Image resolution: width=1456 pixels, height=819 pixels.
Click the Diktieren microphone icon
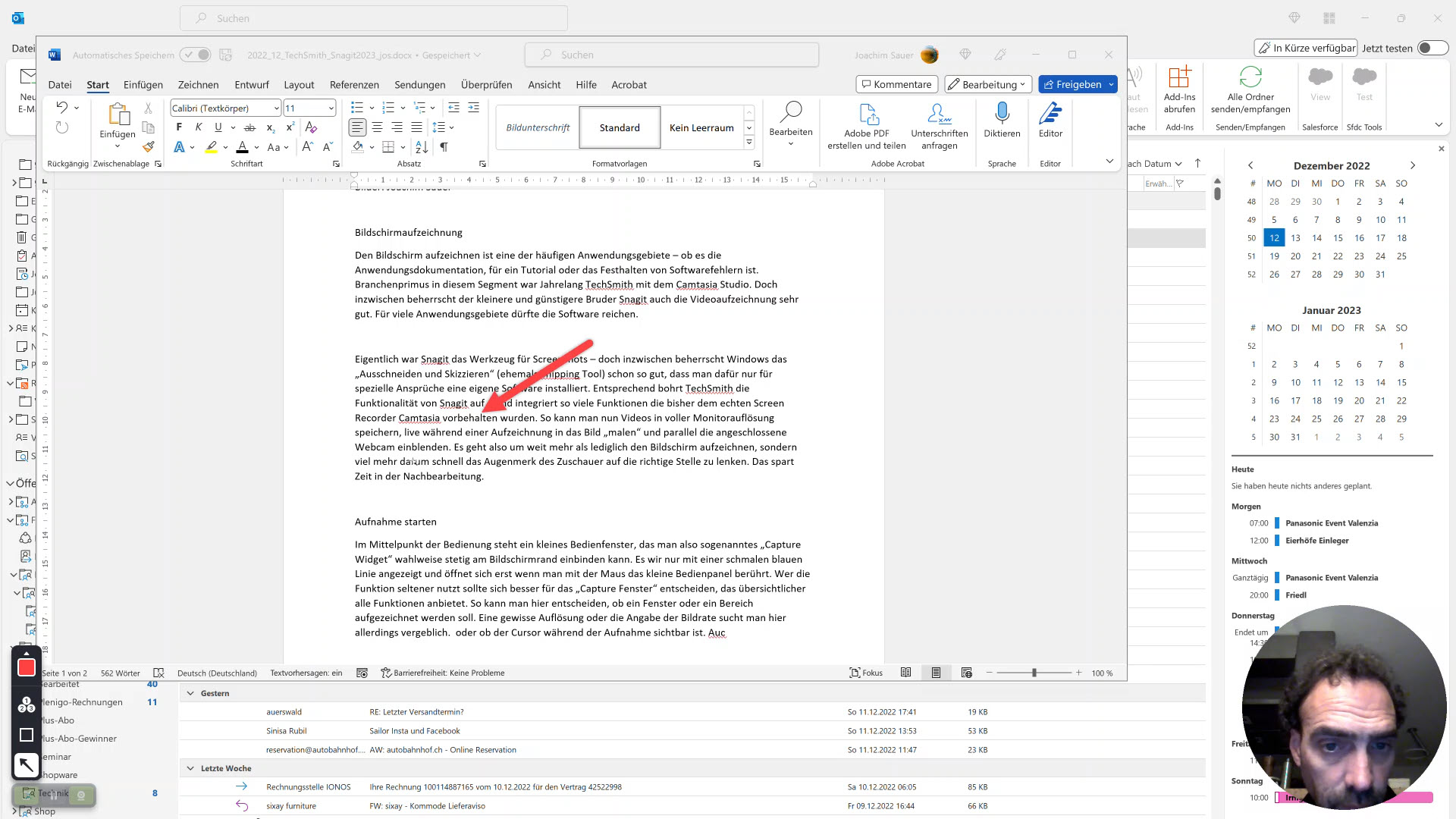pyautogui.click(x=1002, y=114)
